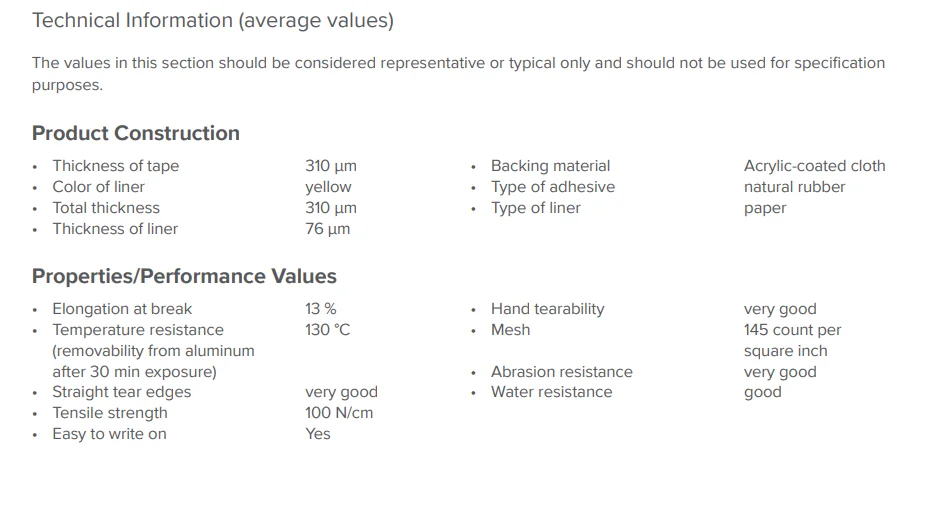
Task: Select the 130 °C temperature value
Action: (327, 330)
